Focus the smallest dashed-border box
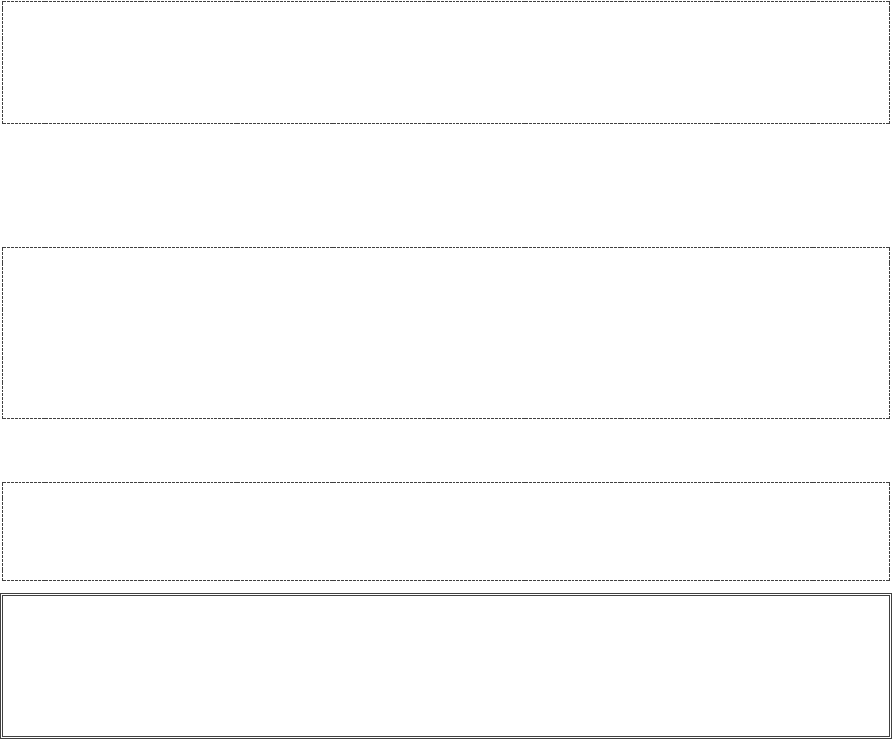Viewport: 892px width, 739px height. 445,531
